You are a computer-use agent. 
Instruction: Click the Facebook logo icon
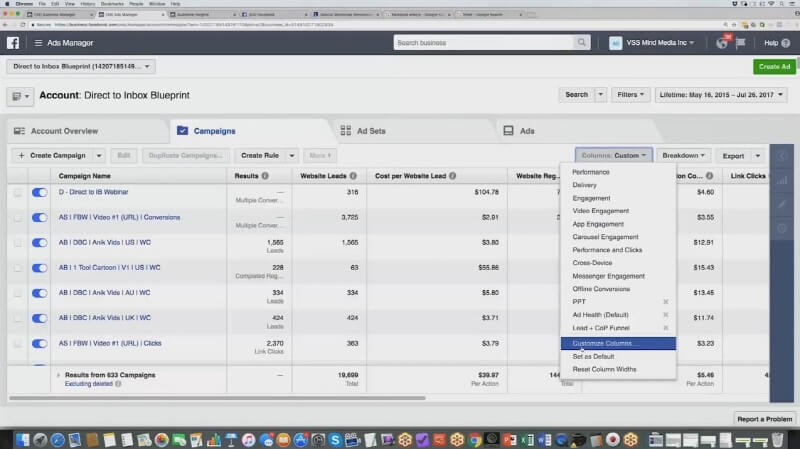click(13, 43)
